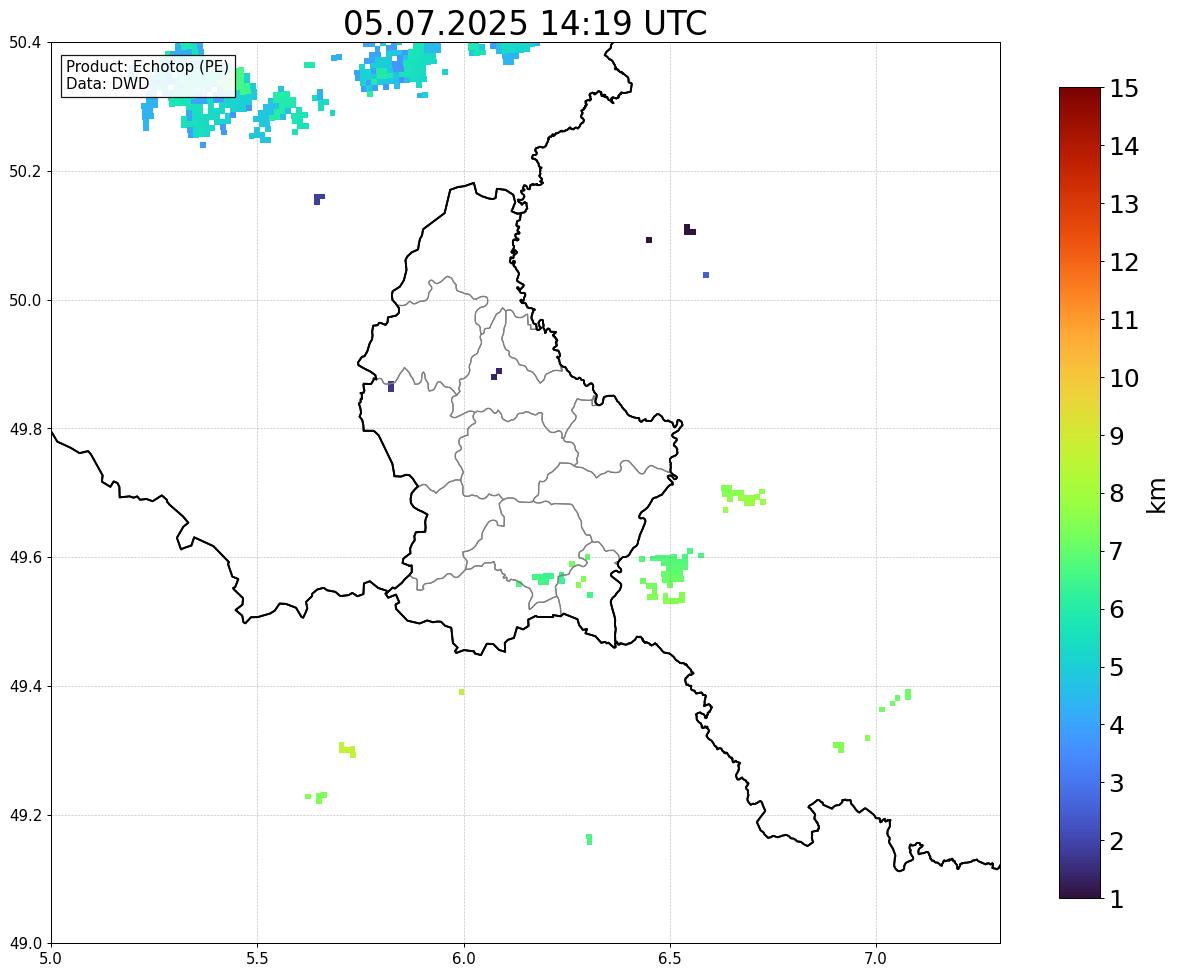Click the x-axis tick label "5.5"
Viewport: 1178px width, 976px height.
[x=257, y=959]
